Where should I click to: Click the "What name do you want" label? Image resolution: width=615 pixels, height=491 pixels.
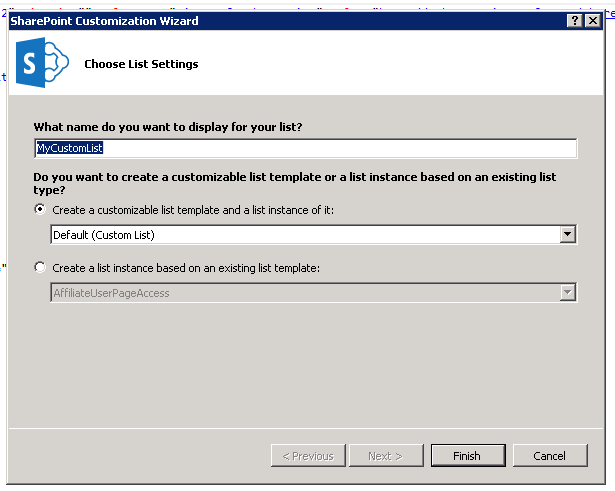tap(168, 127)
